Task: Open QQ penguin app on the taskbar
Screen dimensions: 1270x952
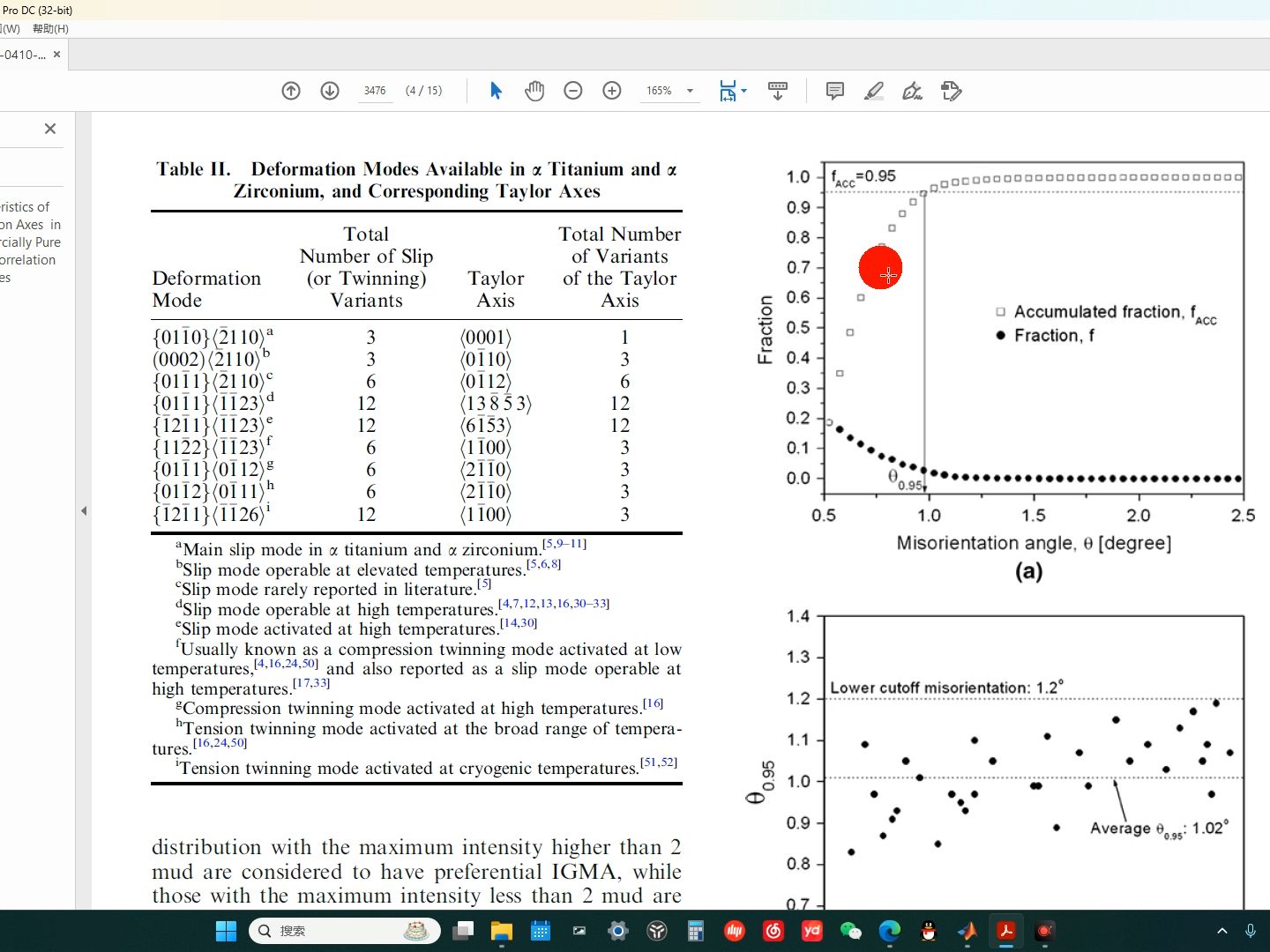Action: point(929,931)
